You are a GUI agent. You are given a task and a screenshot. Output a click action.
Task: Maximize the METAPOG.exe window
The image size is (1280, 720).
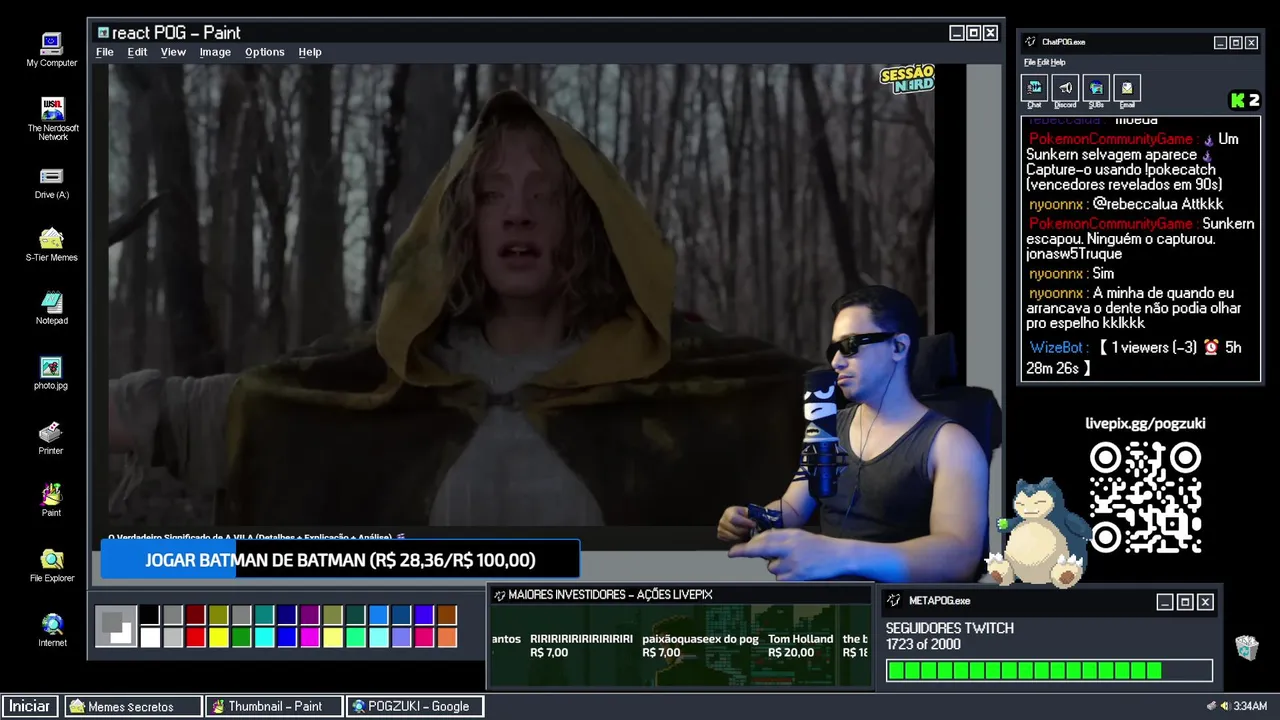(x=1185, y=602)
